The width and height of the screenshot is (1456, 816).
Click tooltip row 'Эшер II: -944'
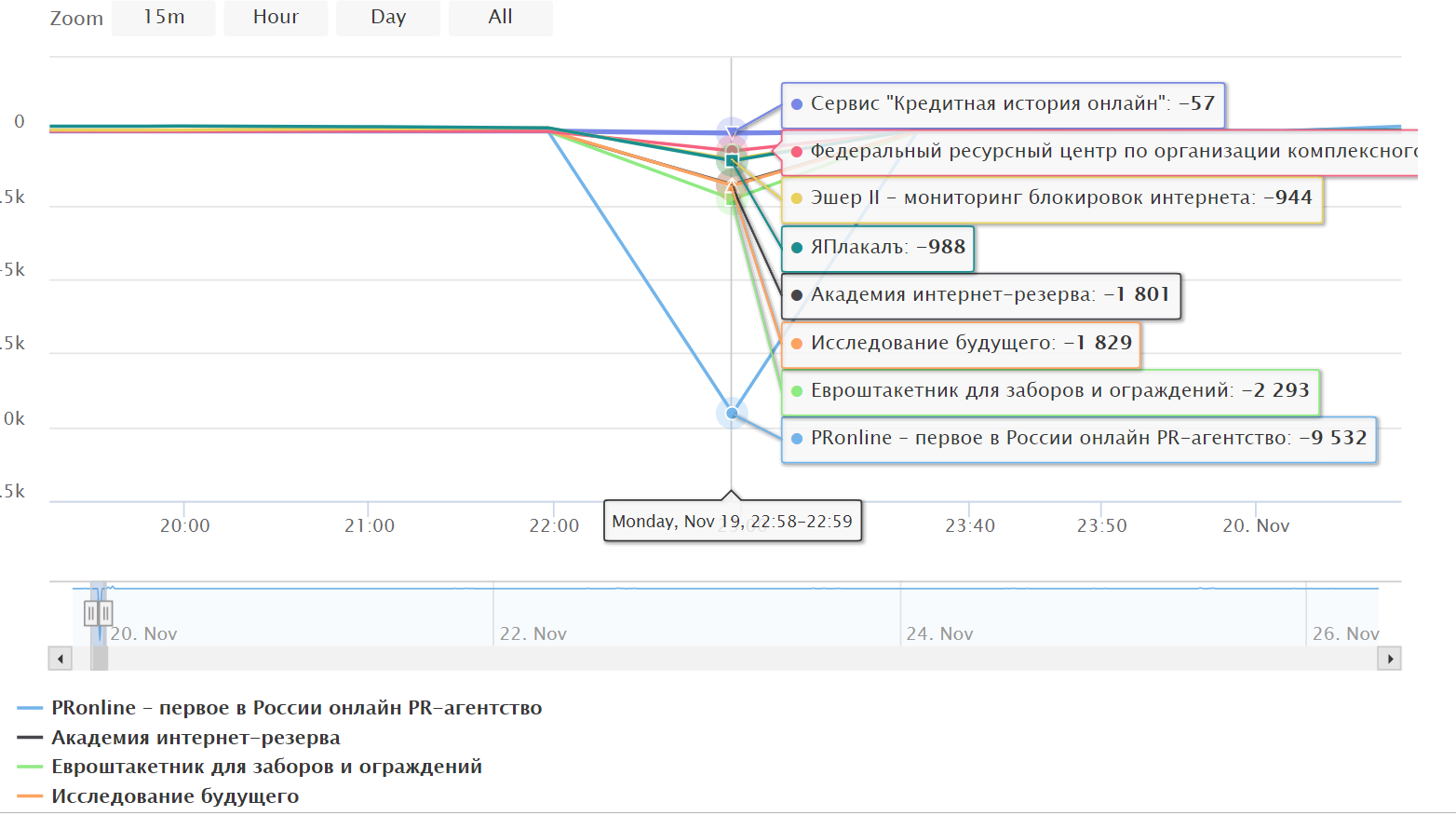[1052, 198]
